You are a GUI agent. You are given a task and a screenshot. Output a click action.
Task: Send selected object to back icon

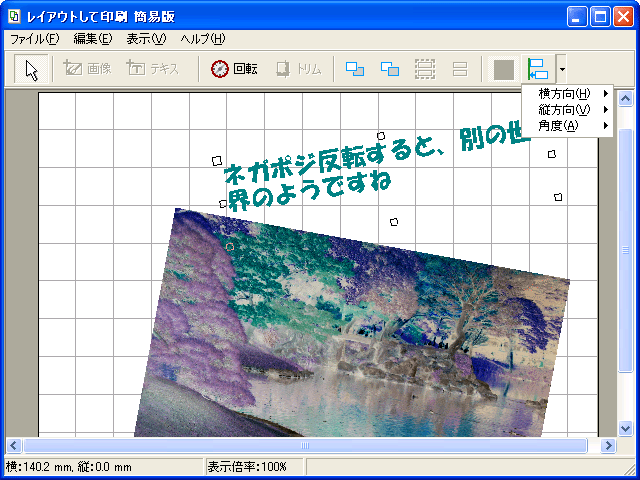(x=390, y=69)
